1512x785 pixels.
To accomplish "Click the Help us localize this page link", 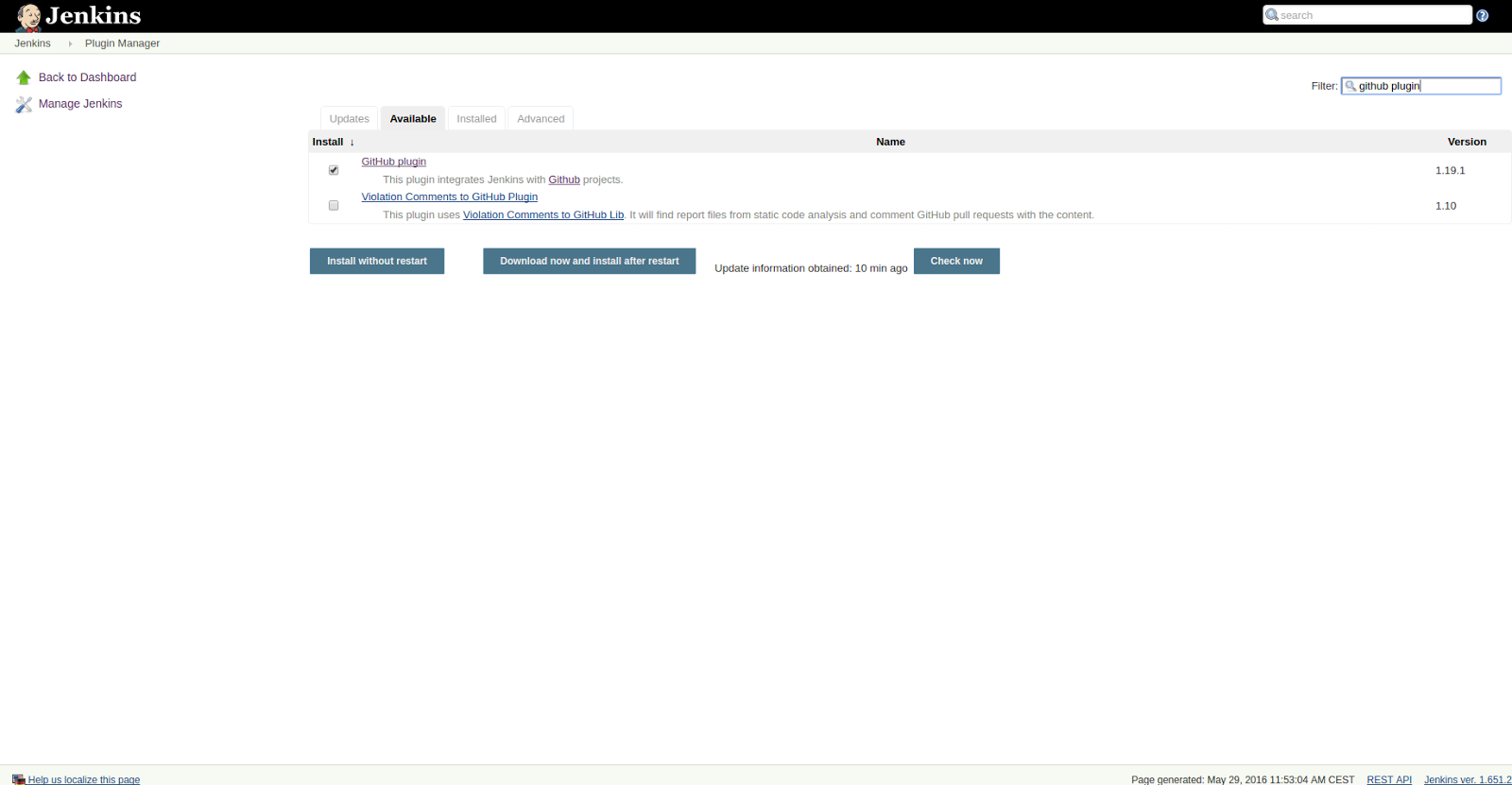I will point(83,779).
